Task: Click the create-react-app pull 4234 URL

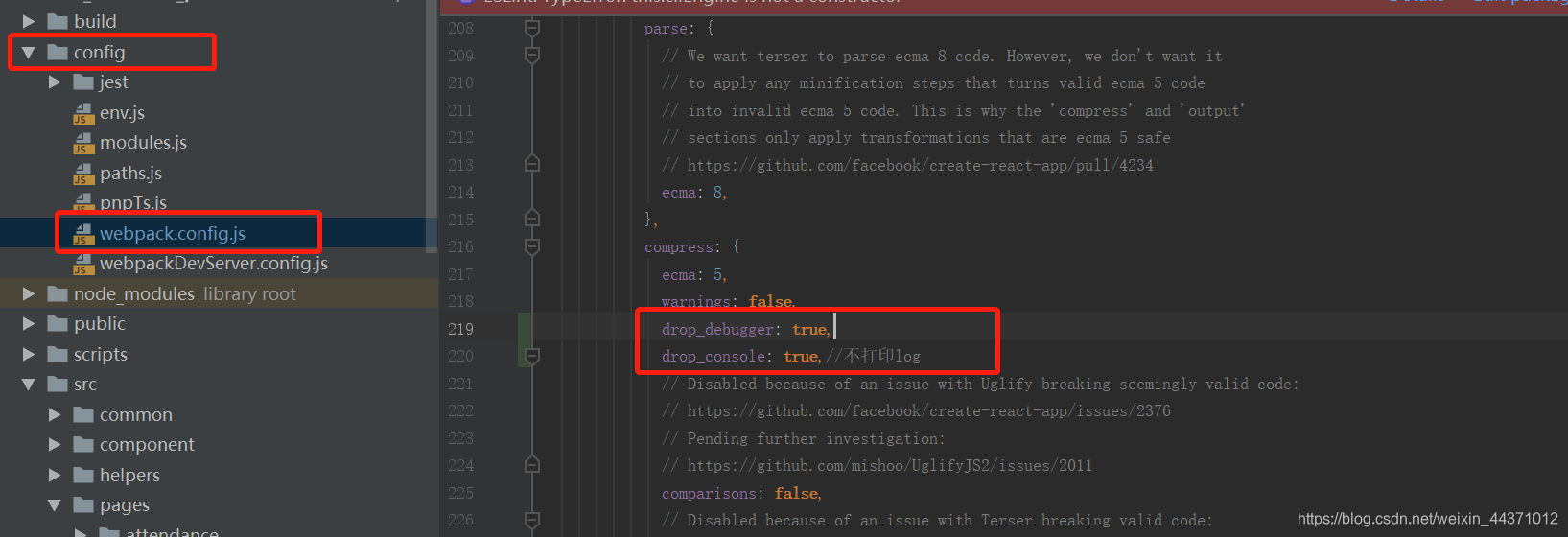Action: coord(921,165)
